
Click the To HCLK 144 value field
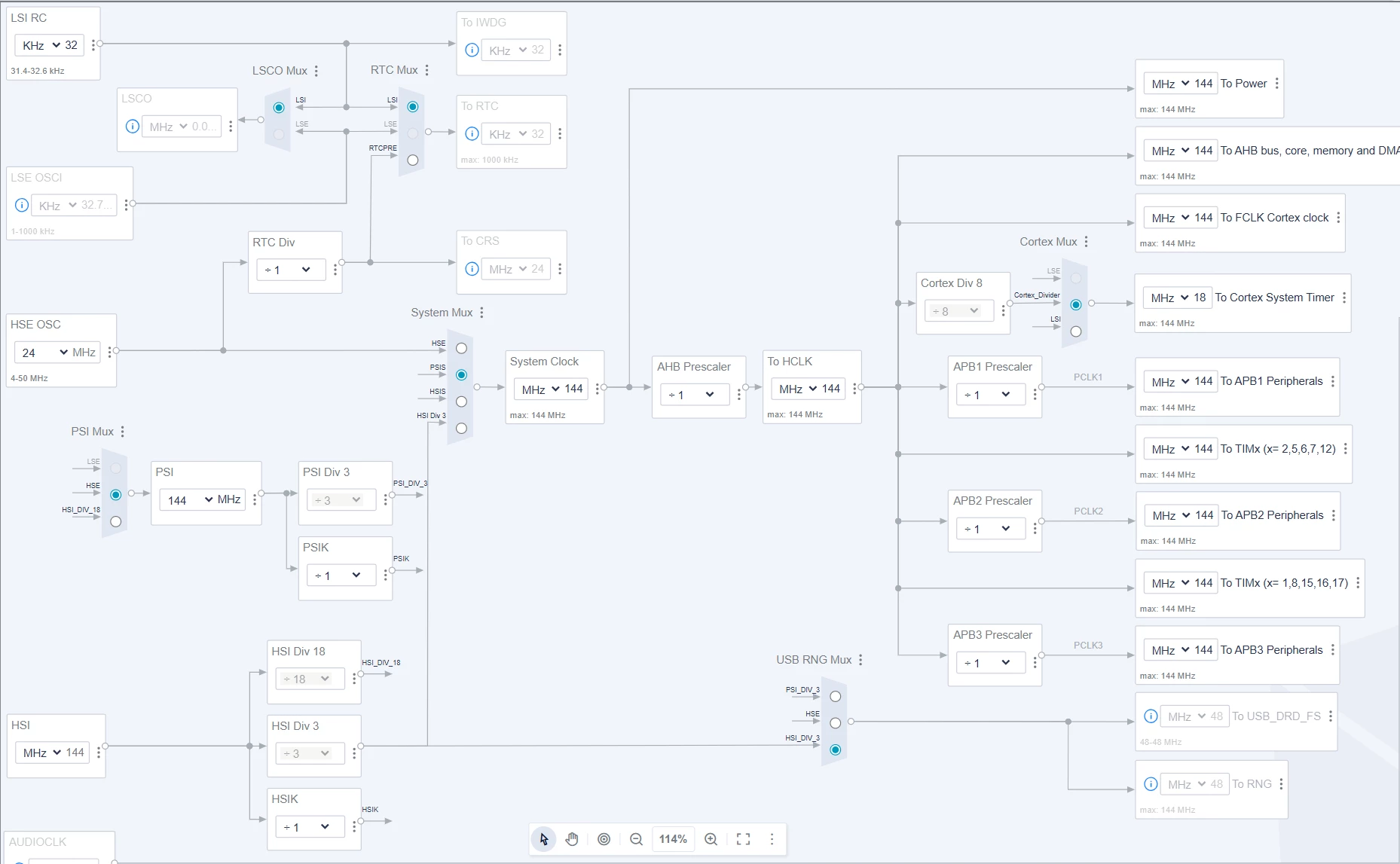pyautogui.click(x=831, y=389)
